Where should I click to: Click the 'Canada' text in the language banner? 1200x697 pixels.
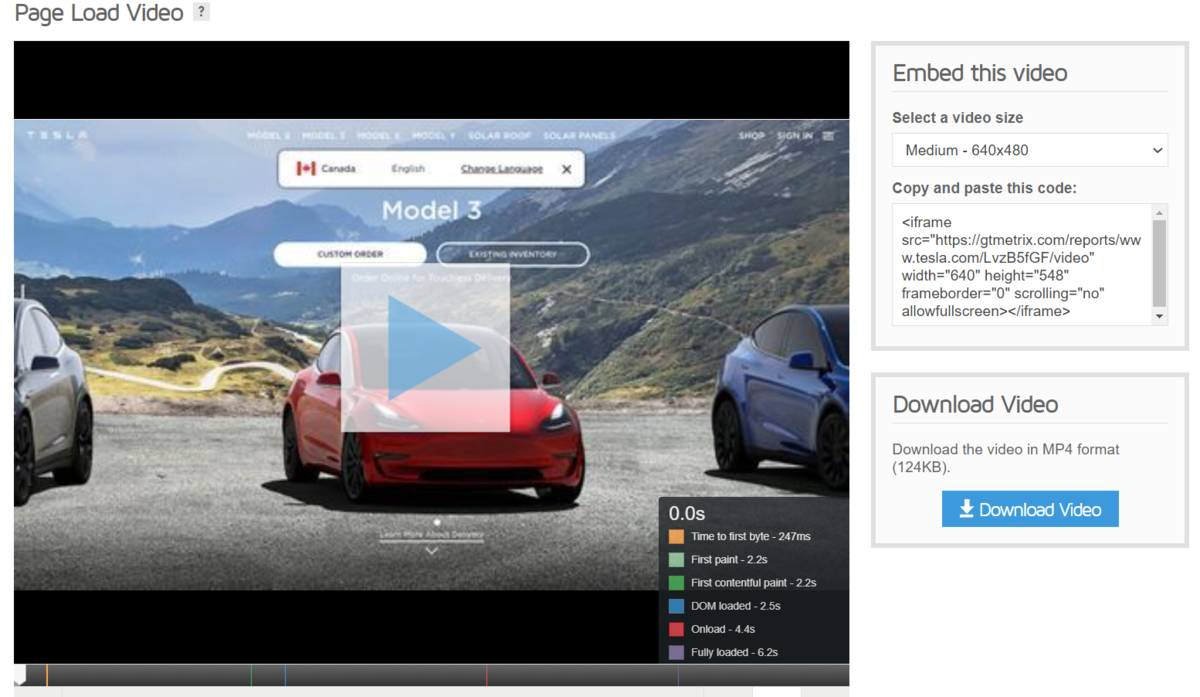pos(338,169)
